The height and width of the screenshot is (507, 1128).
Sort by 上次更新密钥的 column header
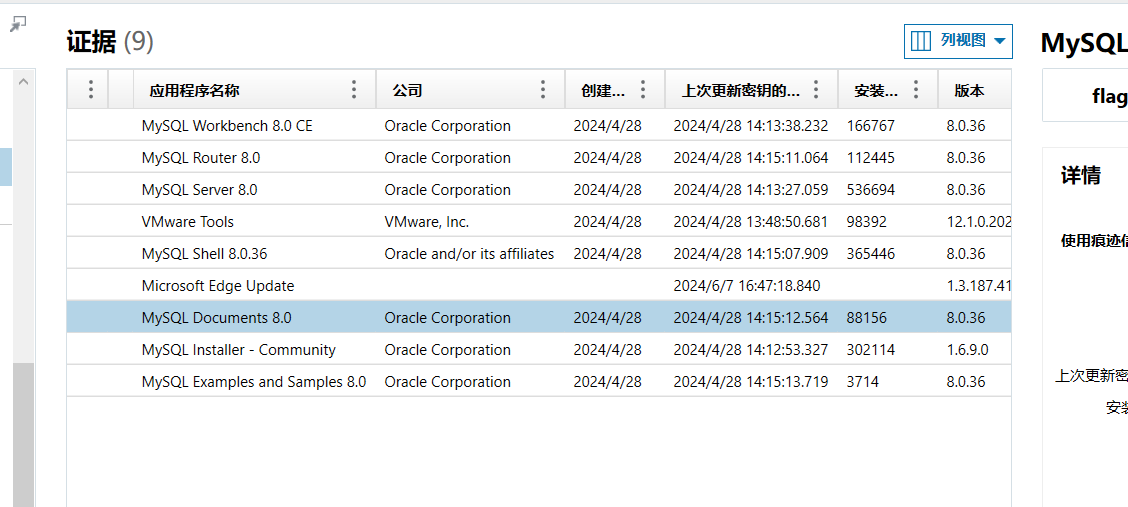[741, 91]
